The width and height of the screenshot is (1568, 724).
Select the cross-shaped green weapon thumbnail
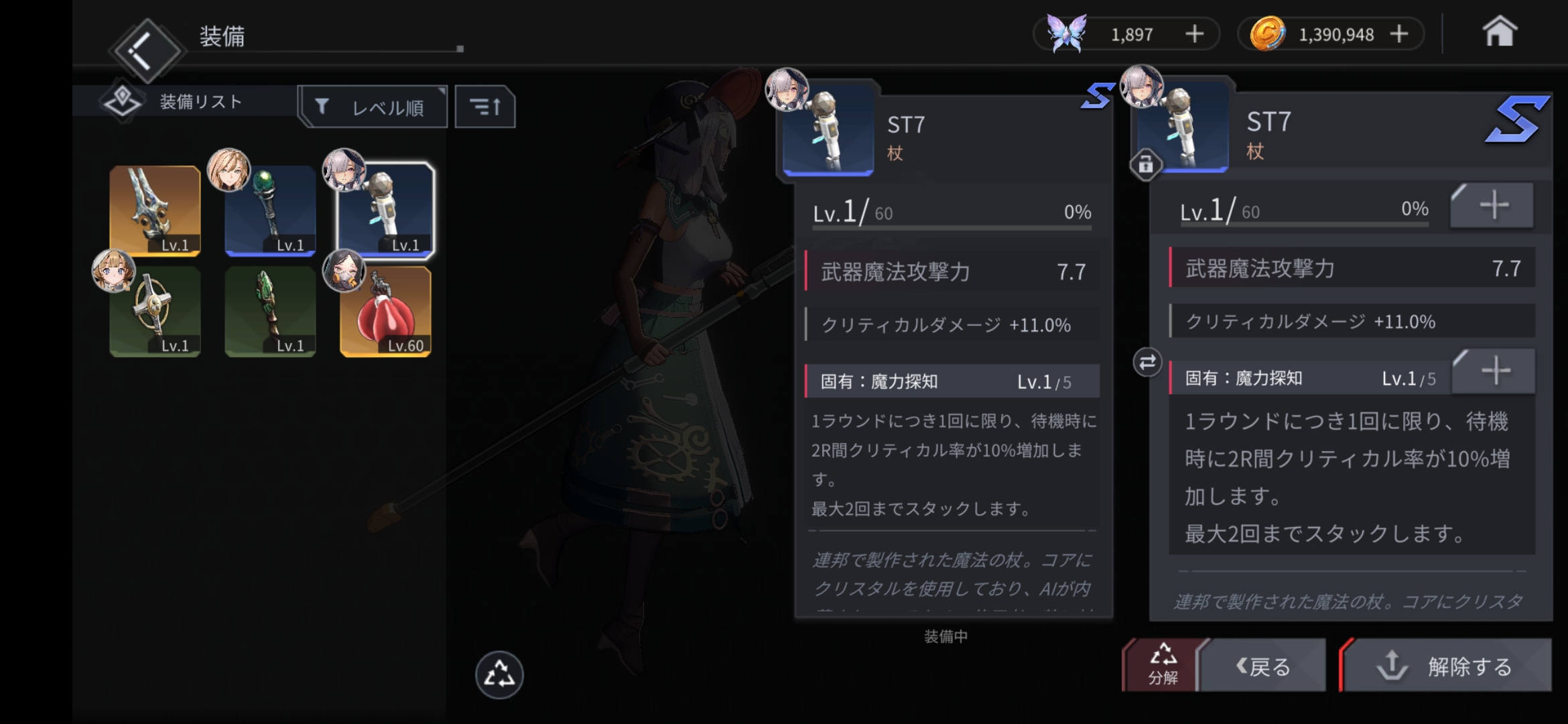tap(155, 312)
